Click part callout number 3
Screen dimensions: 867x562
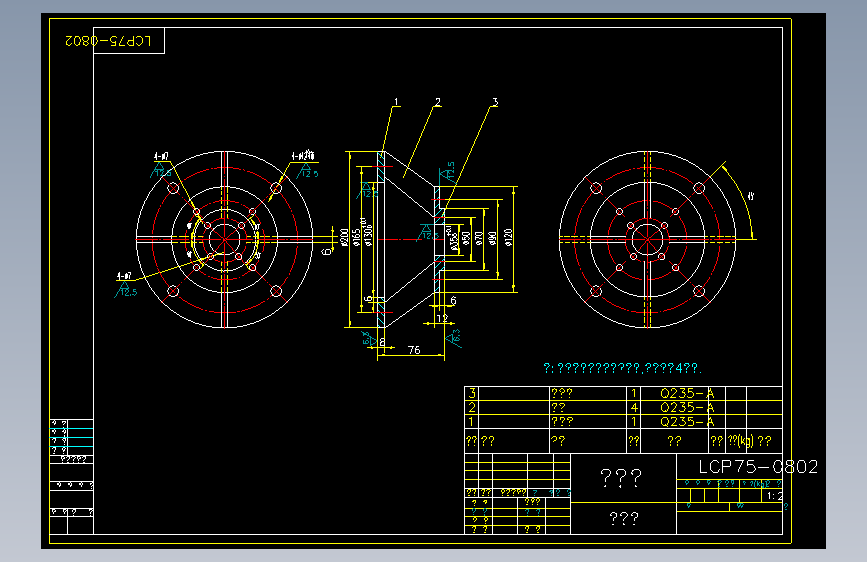pyautogui.click(x=495, y=102)
